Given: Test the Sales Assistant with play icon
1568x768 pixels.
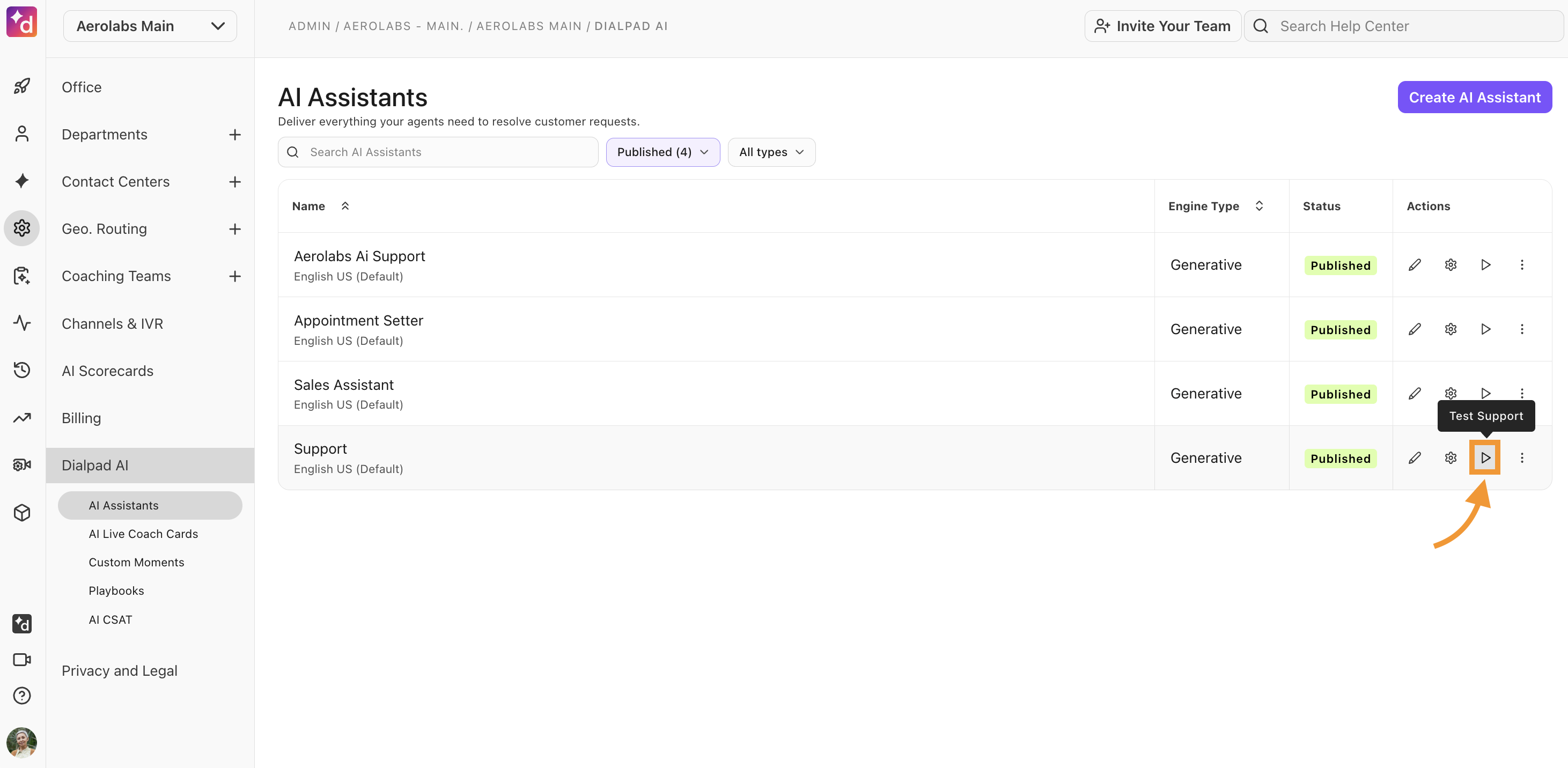Looking at the screenshot, I should click(x=1485, y=393).
